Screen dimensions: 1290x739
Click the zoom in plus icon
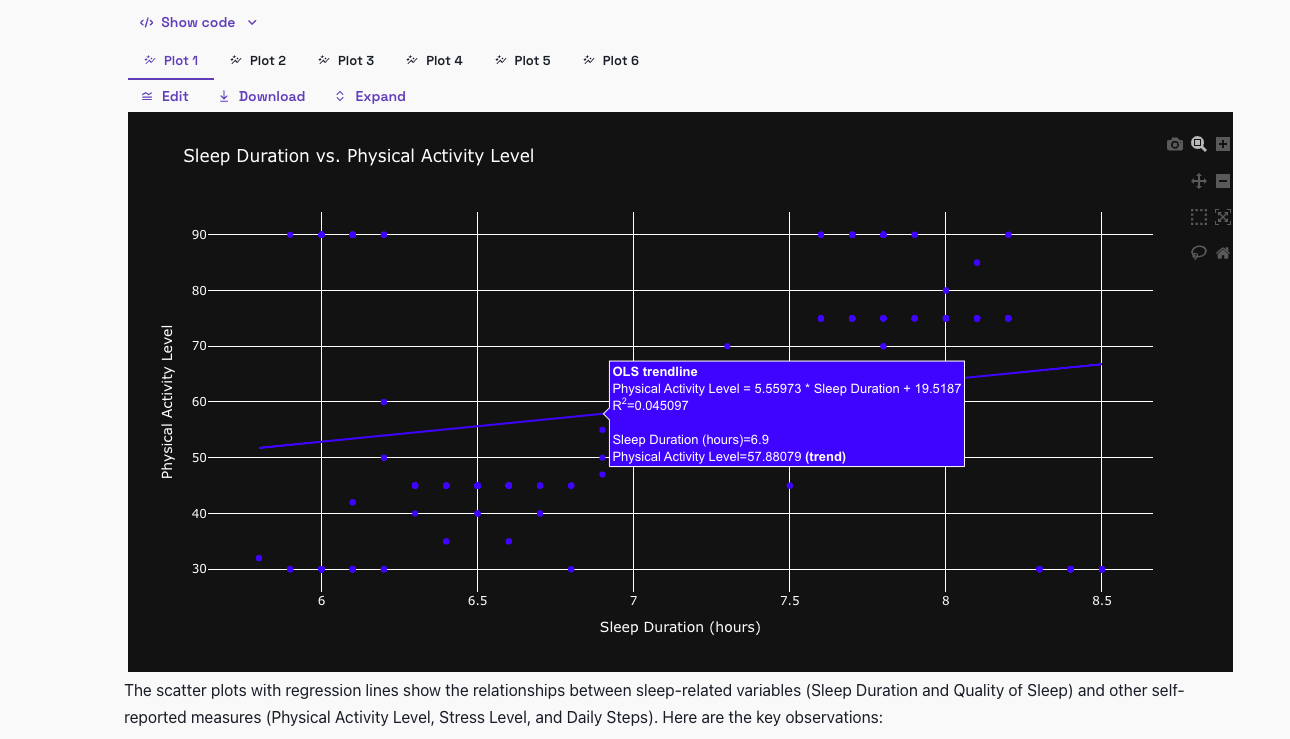point(1222,143)
